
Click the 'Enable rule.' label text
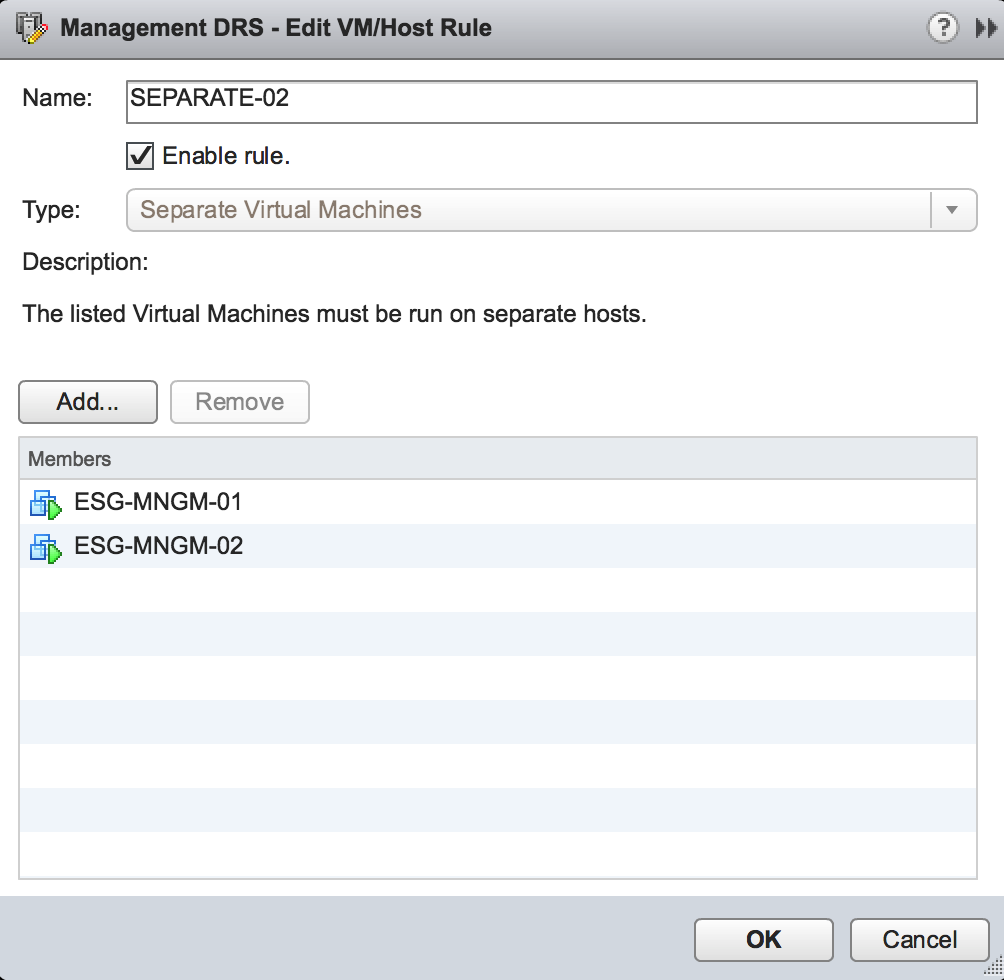point(226,156)
